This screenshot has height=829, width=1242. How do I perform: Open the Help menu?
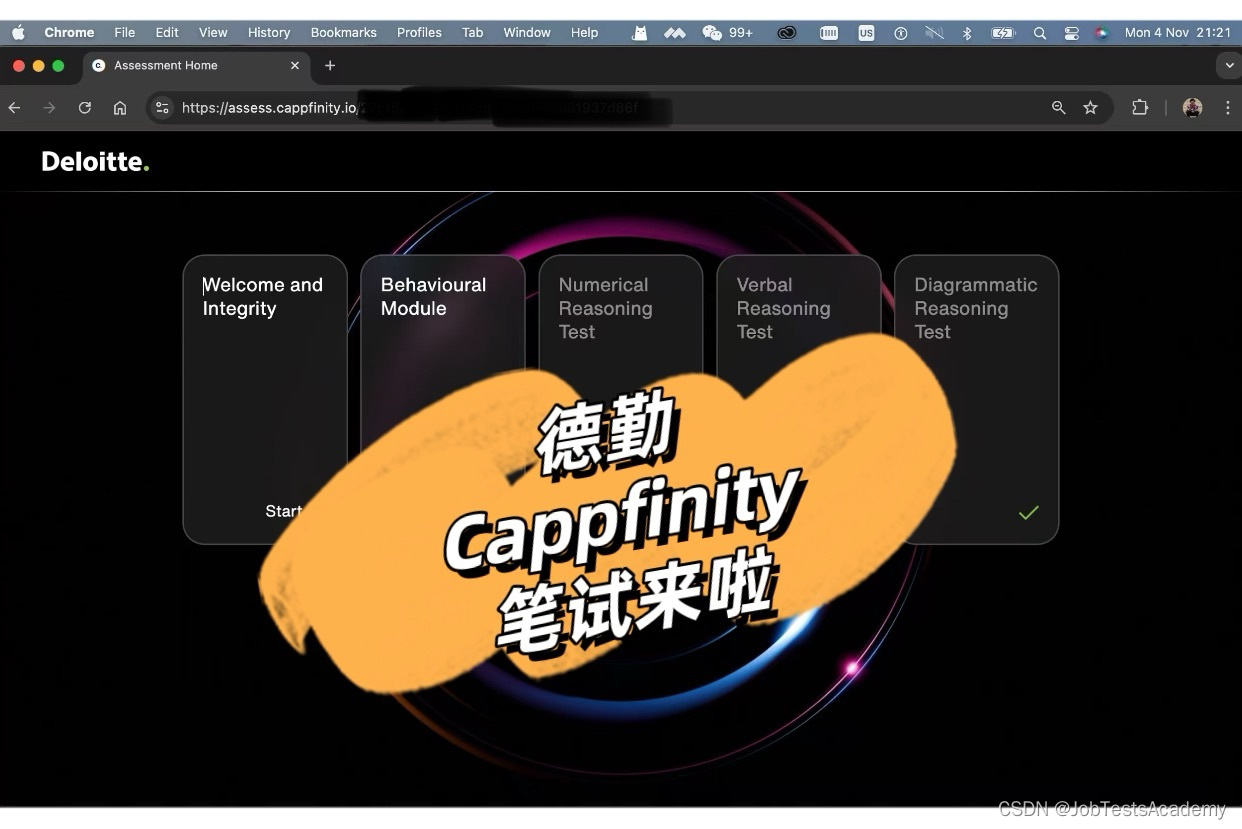tap(585, 33)
